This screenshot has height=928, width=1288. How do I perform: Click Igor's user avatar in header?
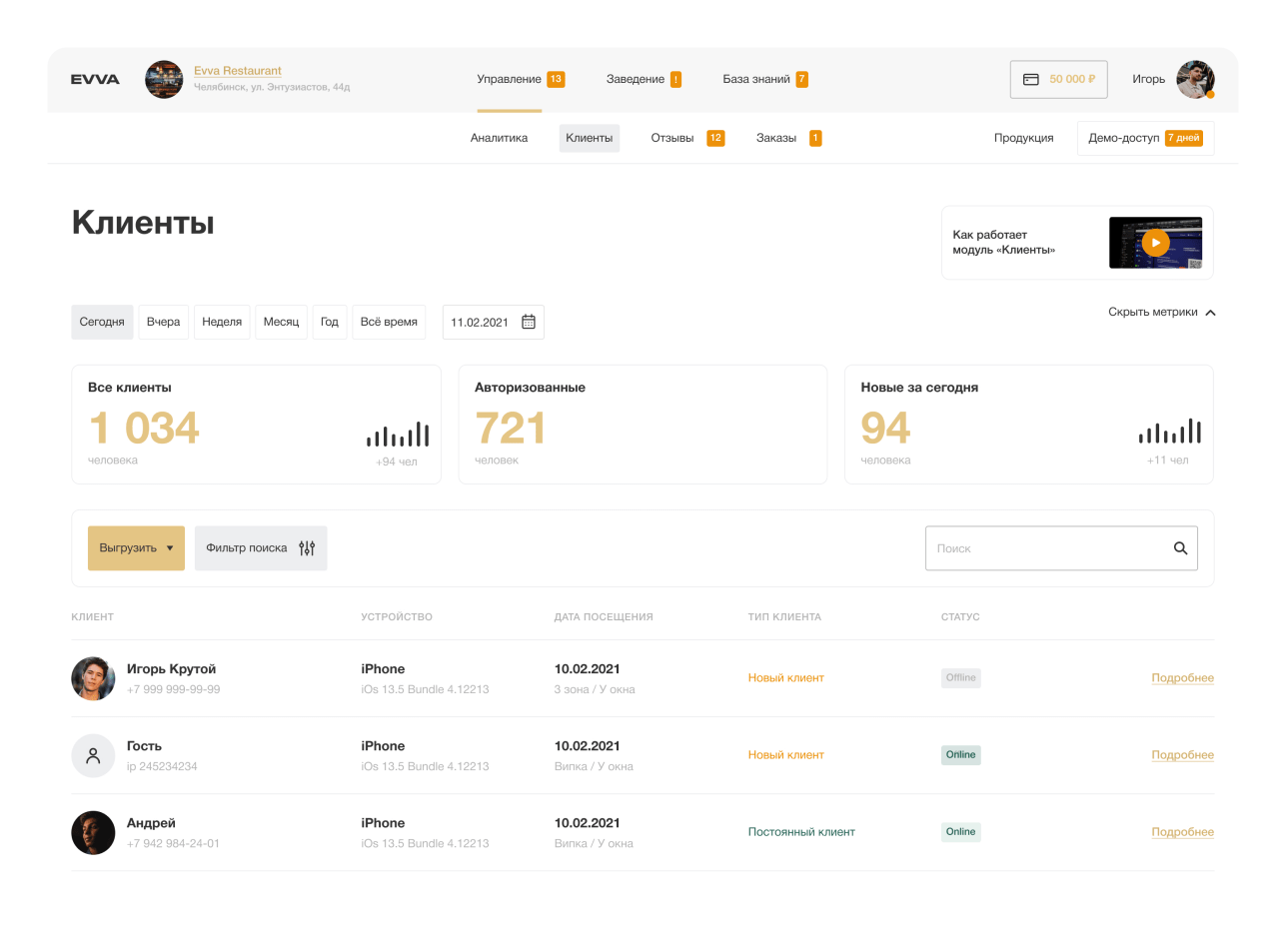coord(1194,80)
